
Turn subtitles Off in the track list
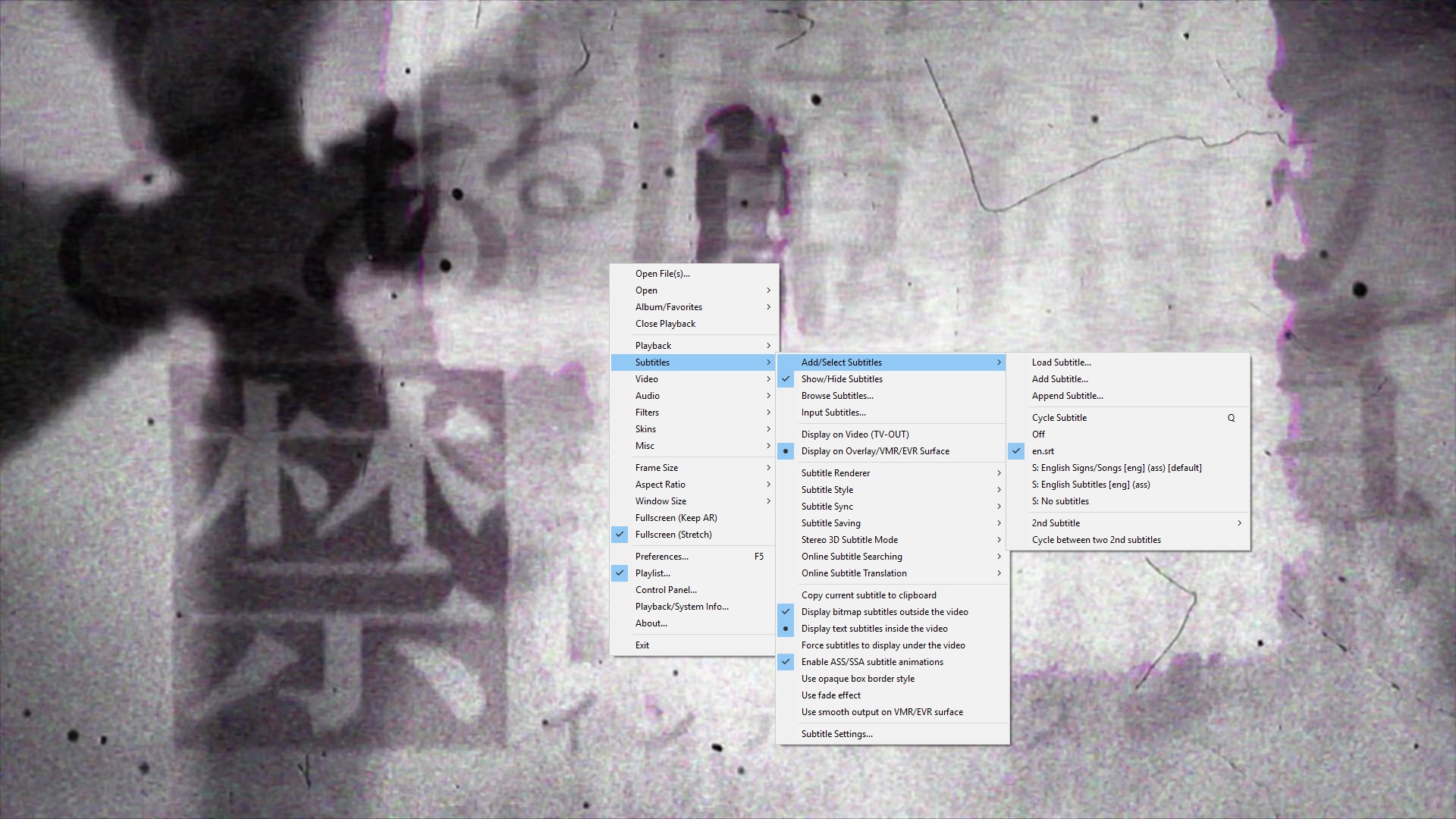(1038, 435)
